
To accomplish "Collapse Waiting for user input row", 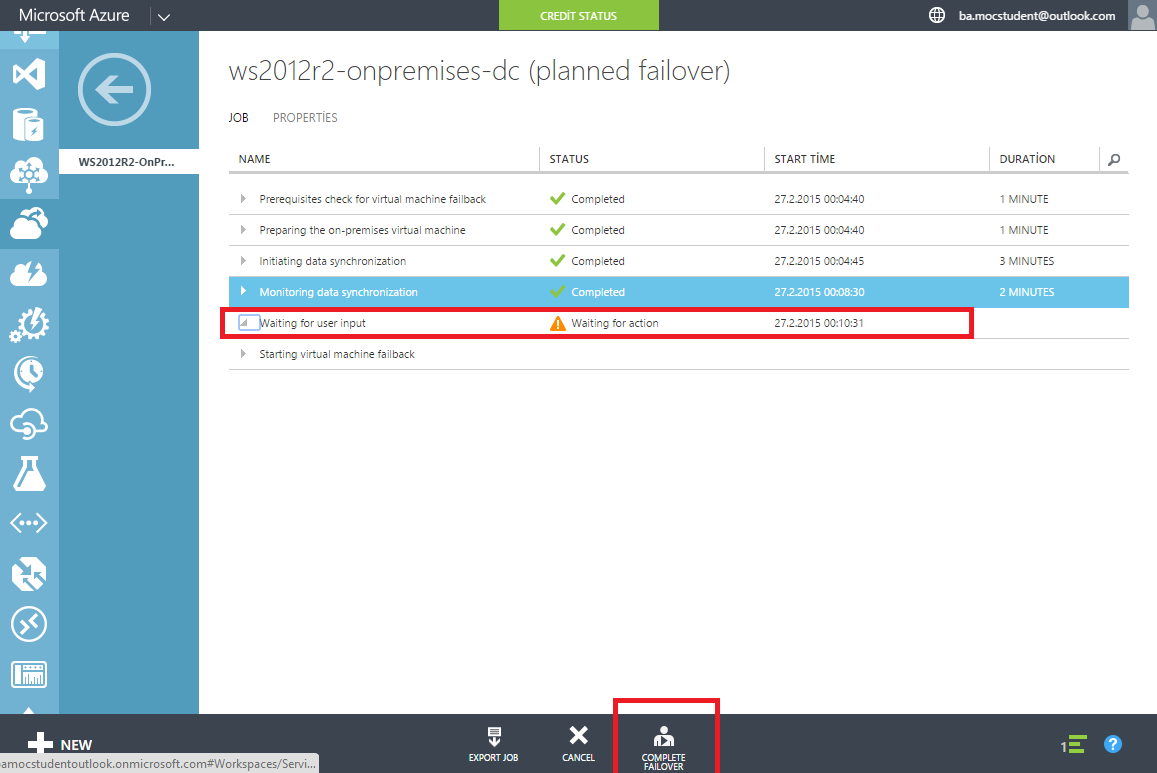I will pos(244,323).
